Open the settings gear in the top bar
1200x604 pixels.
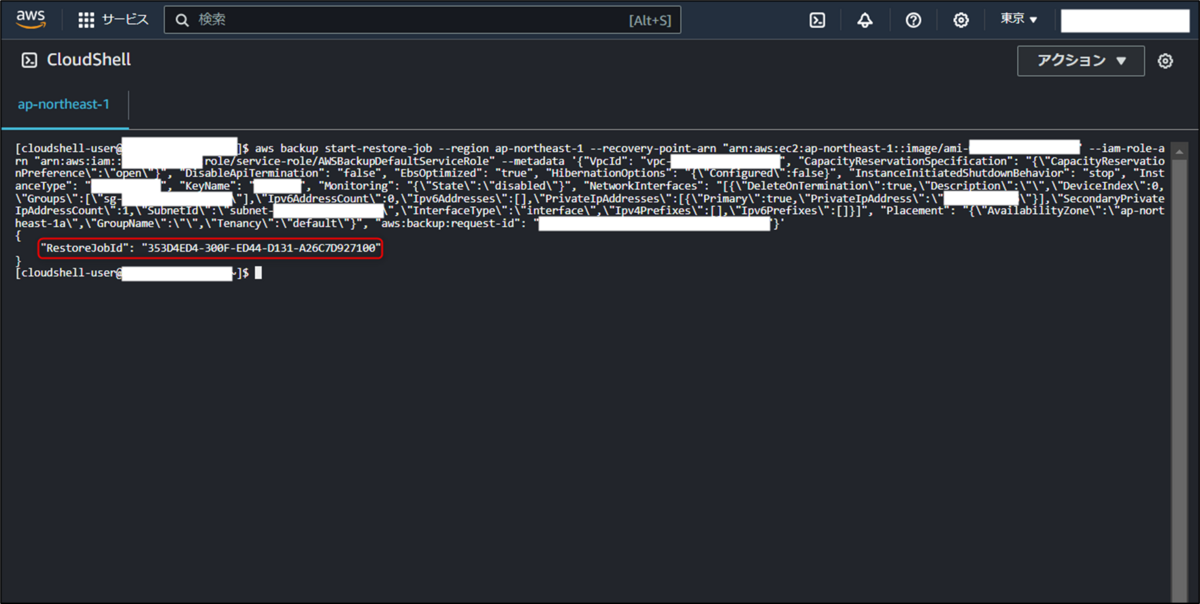point(961,20)
